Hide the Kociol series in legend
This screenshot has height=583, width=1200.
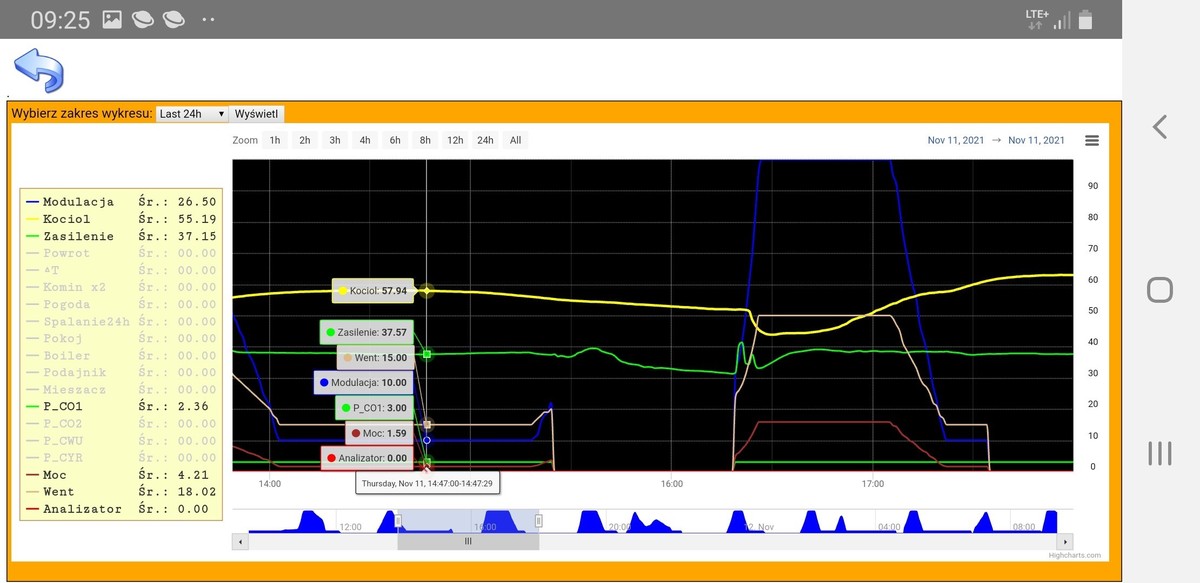click(x=66, y=219)
